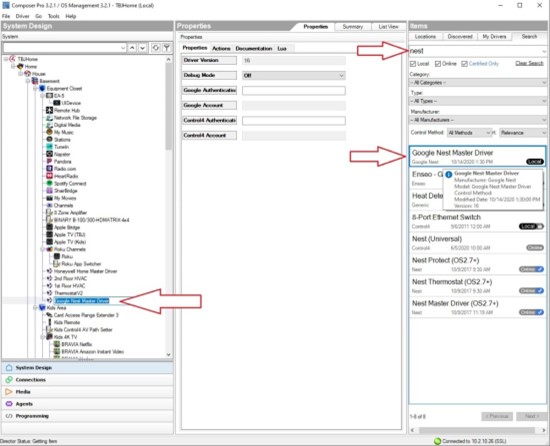
Task: Click the Previous page button
Action: click(x=497, y=416)
